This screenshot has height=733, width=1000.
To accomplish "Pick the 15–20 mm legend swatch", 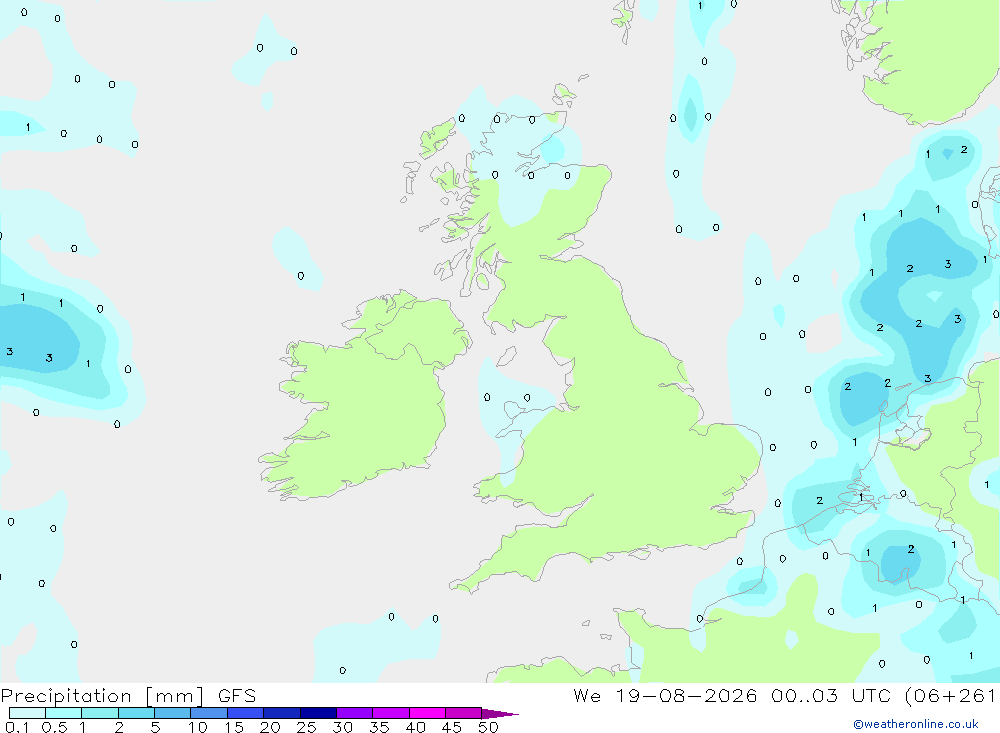I will [246, 713].
